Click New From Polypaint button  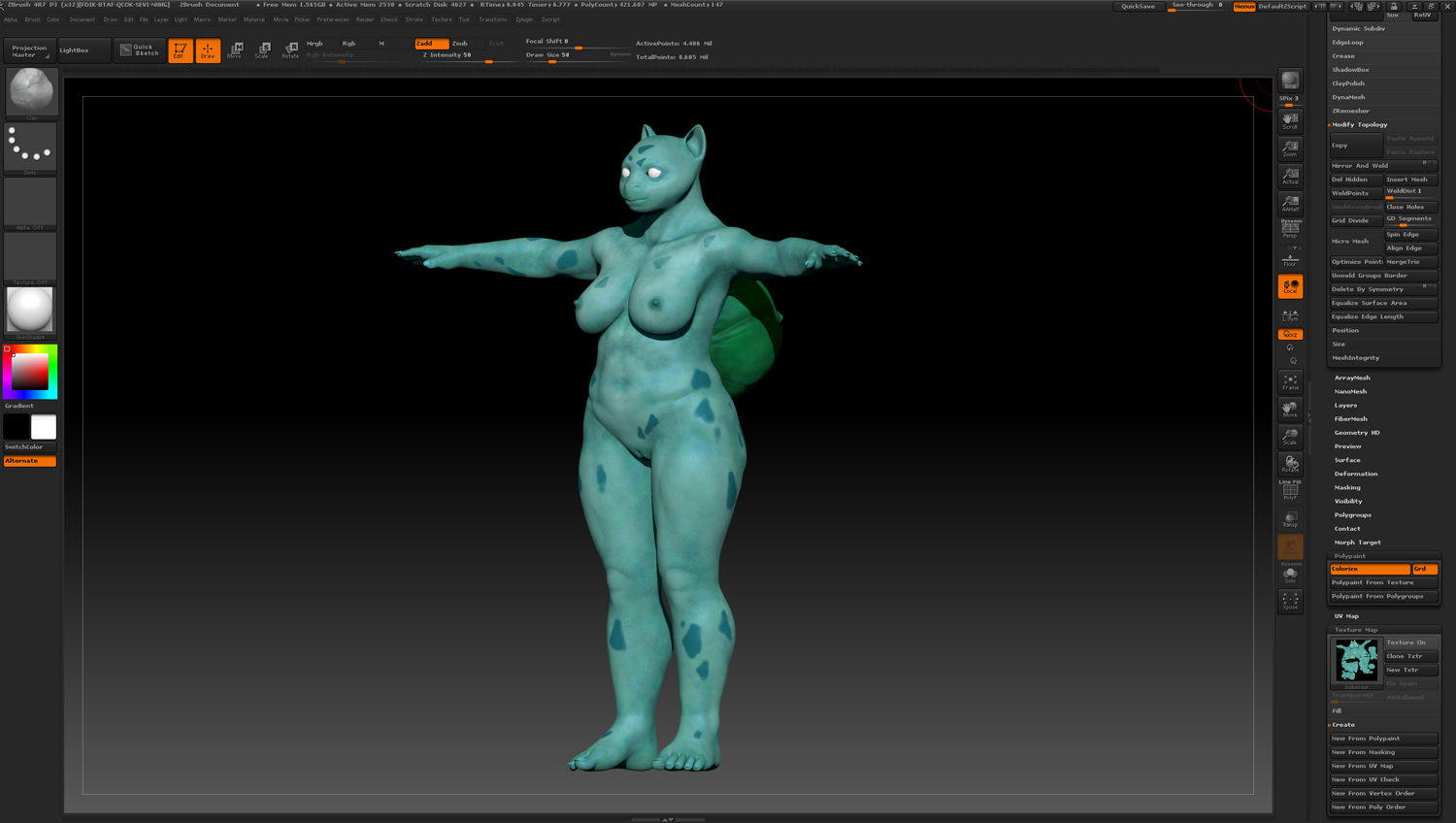pyautogui.click(x=1383, y=739)
